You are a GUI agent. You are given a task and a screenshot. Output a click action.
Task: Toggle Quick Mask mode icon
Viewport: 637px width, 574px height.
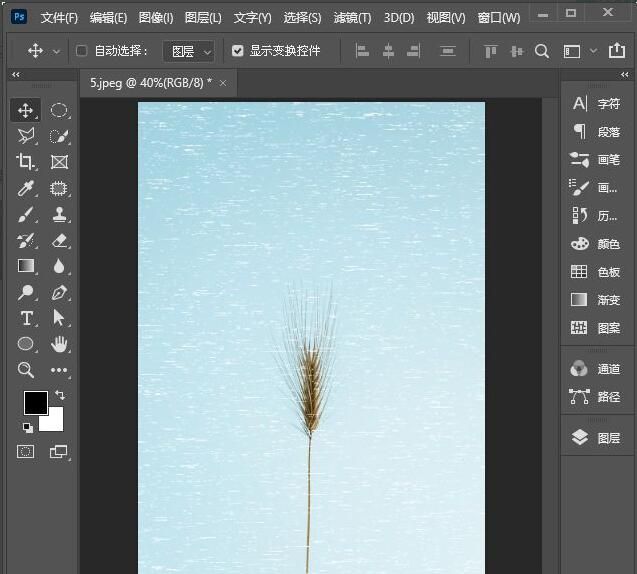tap(26, 452)
